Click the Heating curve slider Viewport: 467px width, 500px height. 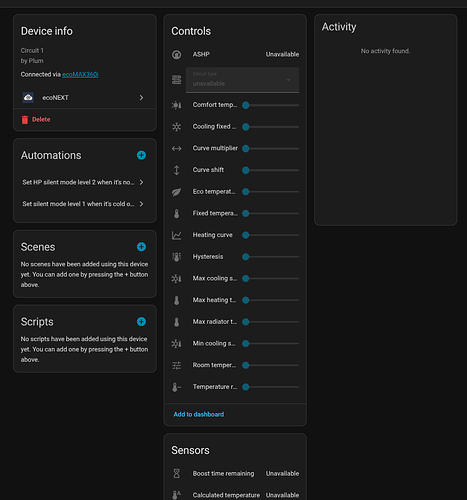(270, 235)
